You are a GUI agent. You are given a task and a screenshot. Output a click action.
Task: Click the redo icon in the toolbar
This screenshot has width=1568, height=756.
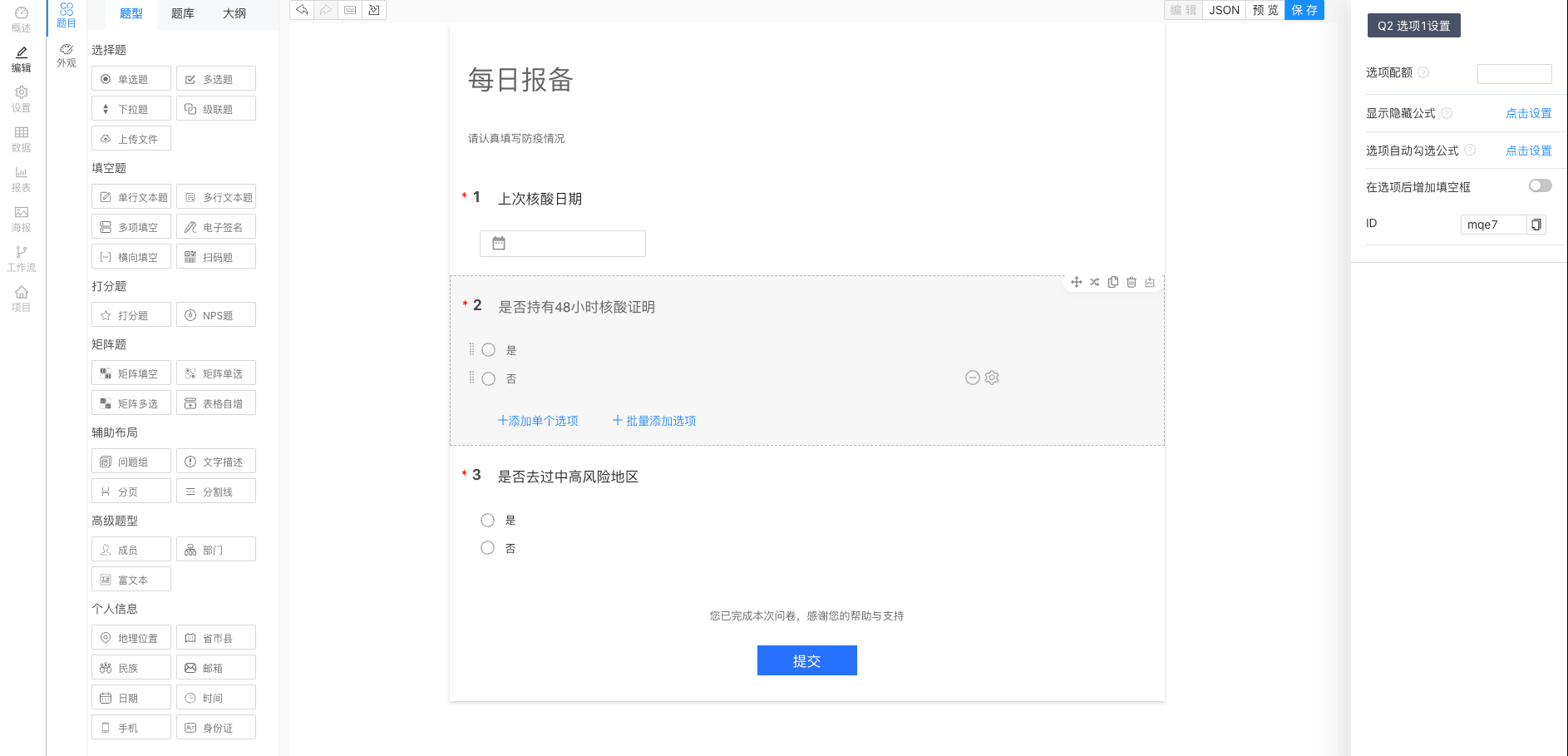point(326,10)
